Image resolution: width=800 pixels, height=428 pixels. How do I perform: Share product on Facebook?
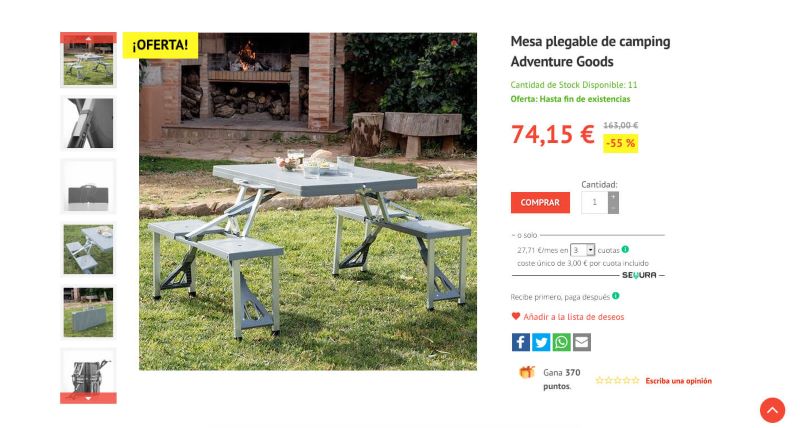(x=520, y=342)
